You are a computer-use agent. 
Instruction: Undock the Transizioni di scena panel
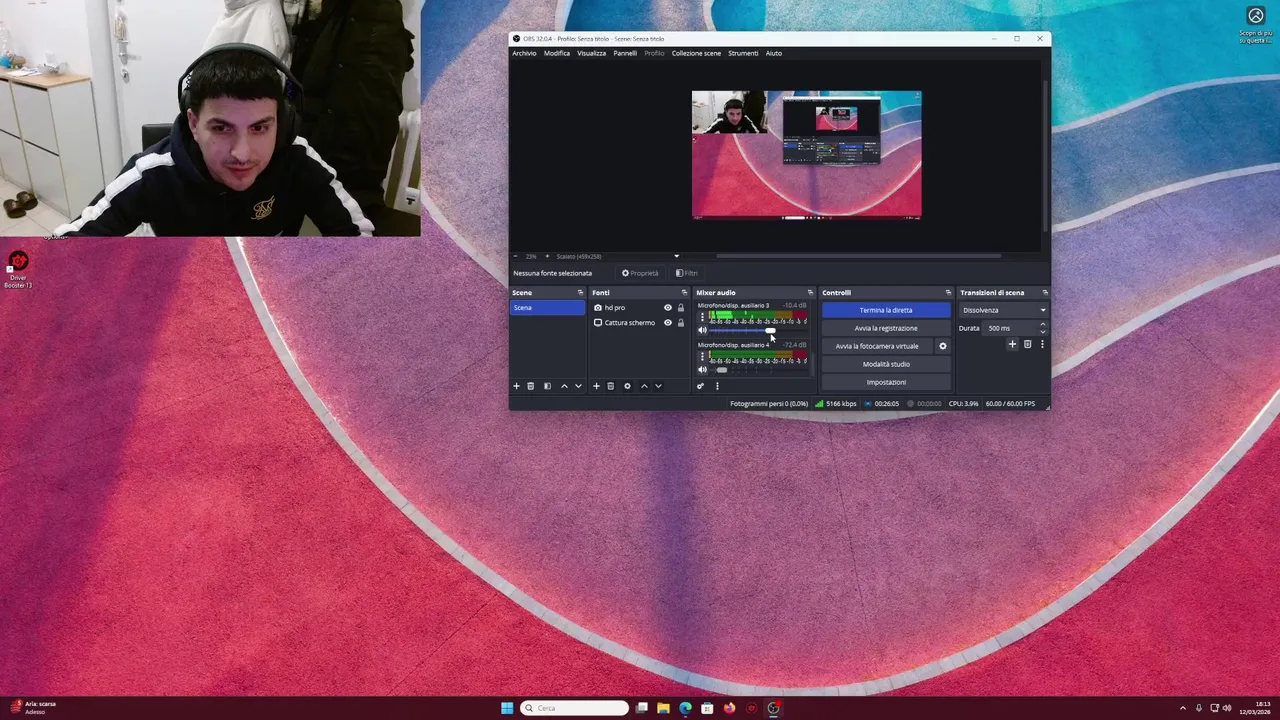pyautogui.click(x=1045, y=293)
